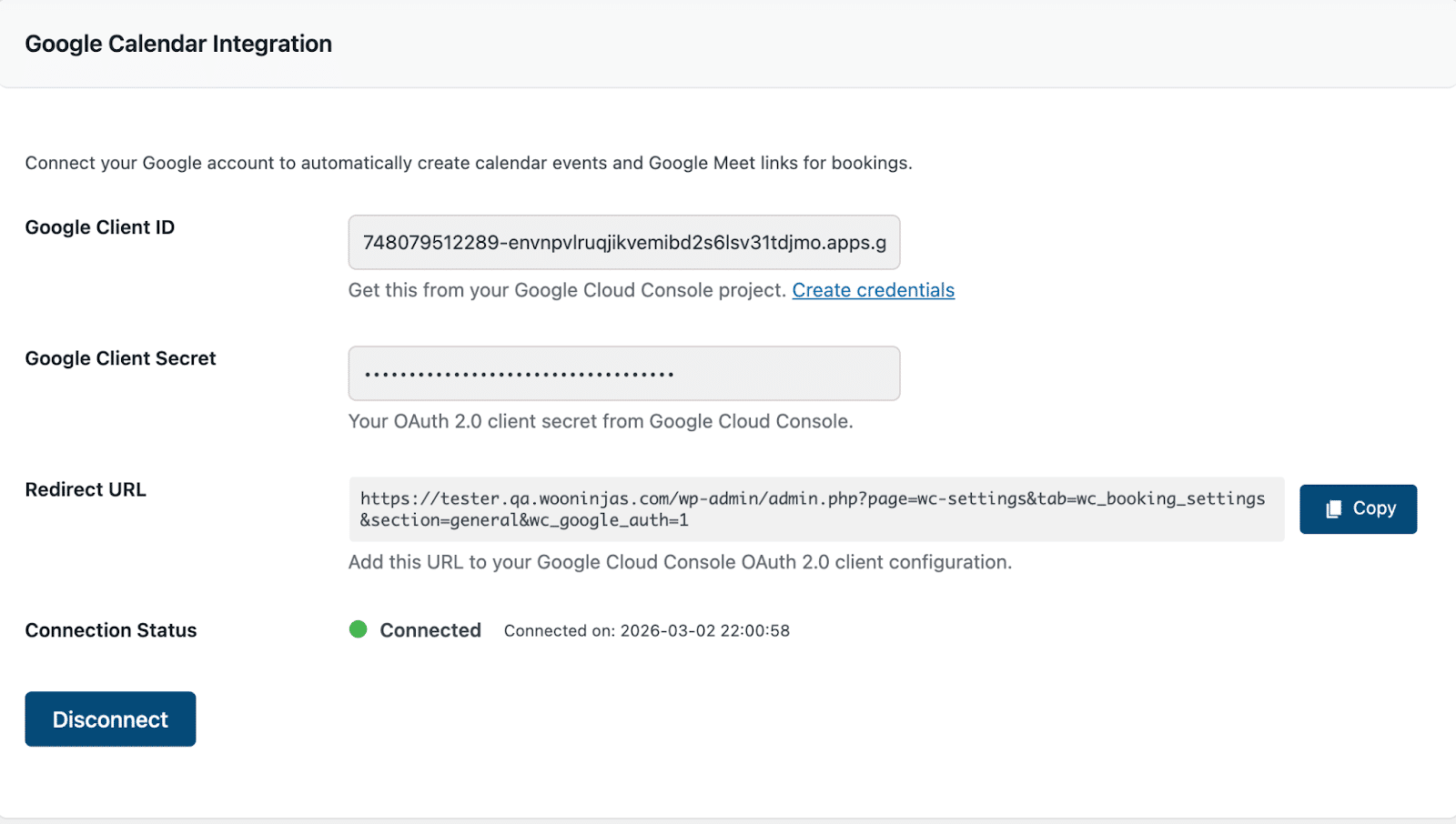
Task: Click the Copy button for Redirect URL
Action: (x=1358, y=509)
